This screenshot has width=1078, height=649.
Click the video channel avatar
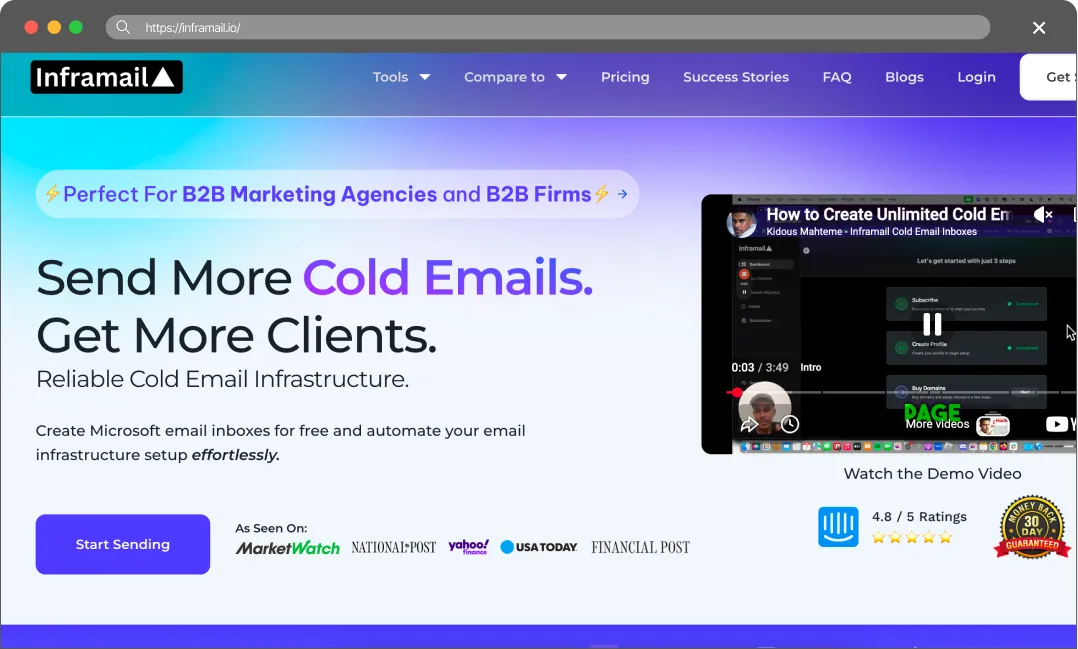click(741, 223)
